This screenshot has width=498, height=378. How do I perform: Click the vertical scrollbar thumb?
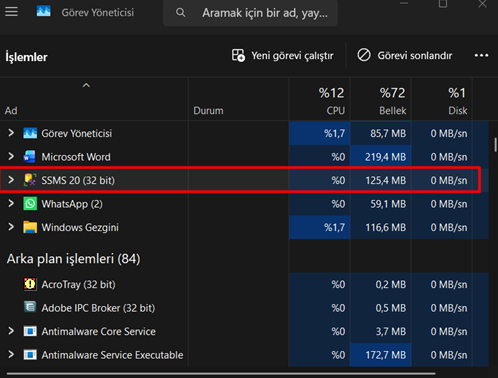point(495,144)
